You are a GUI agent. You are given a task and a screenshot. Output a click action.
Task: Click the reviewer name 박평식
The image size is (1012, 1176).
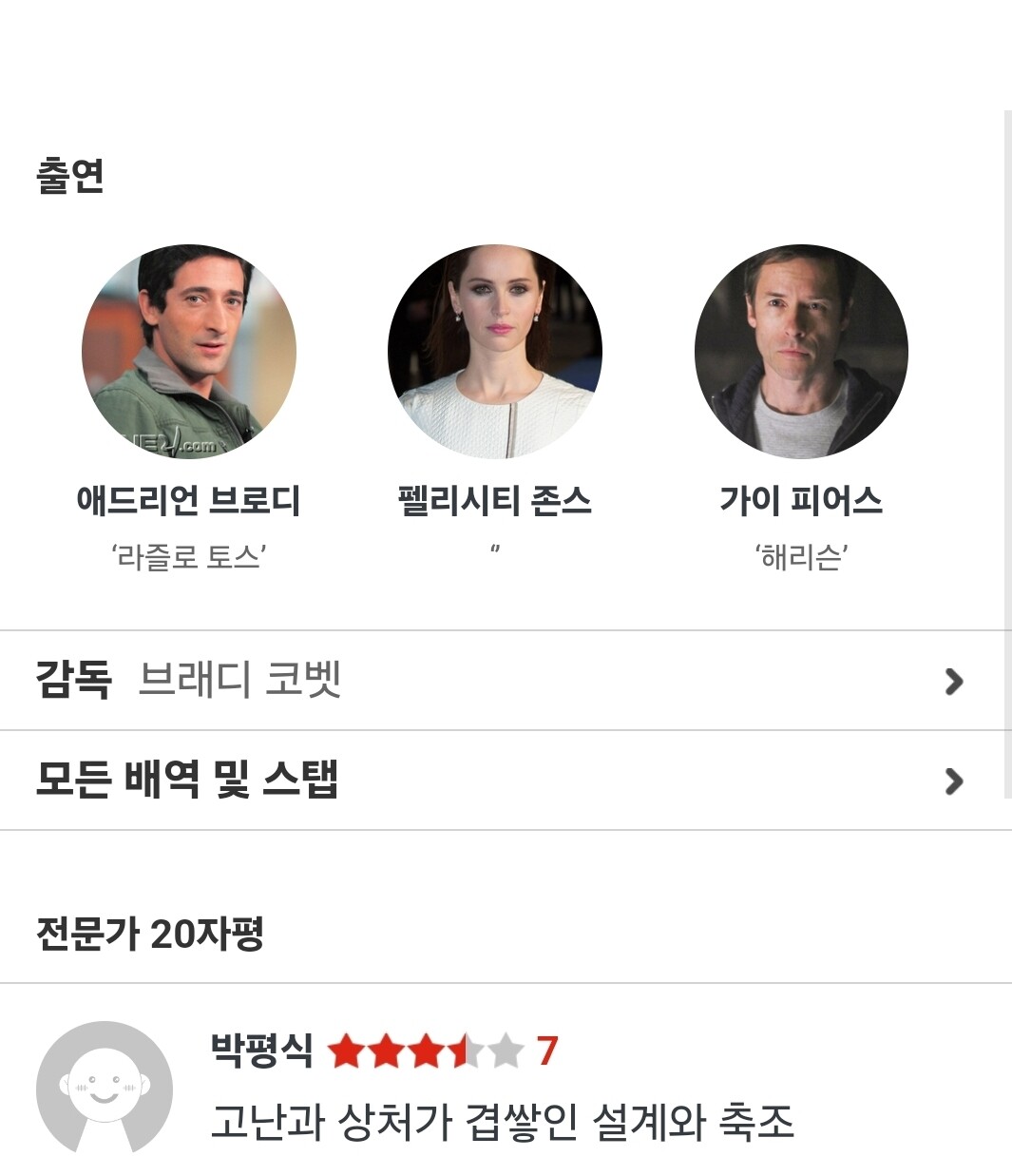click(261, 1051)
